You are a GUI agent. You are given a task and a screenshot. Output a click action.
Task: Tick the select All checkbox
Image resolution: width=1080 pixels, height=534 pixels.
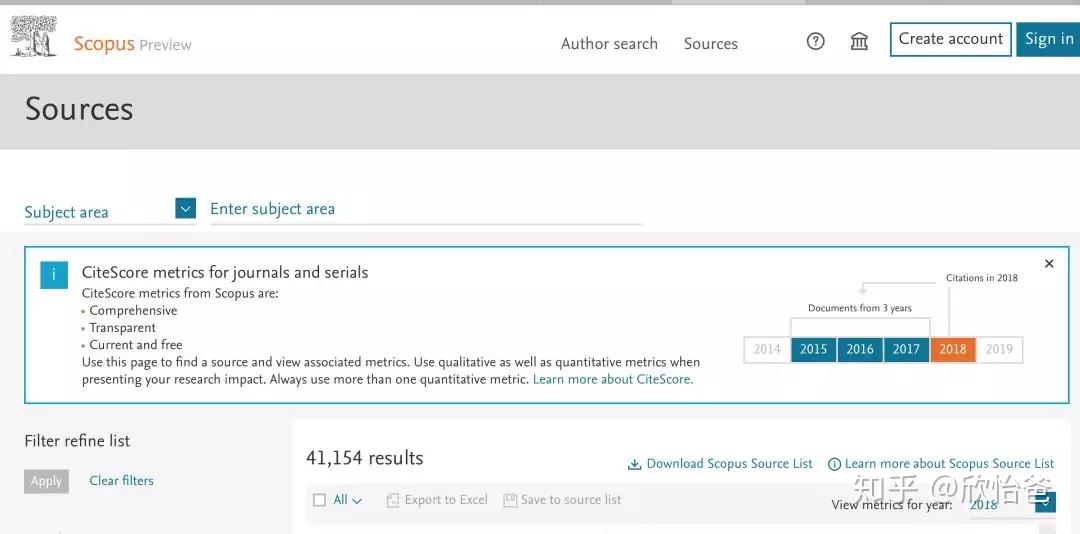(319, 500)
